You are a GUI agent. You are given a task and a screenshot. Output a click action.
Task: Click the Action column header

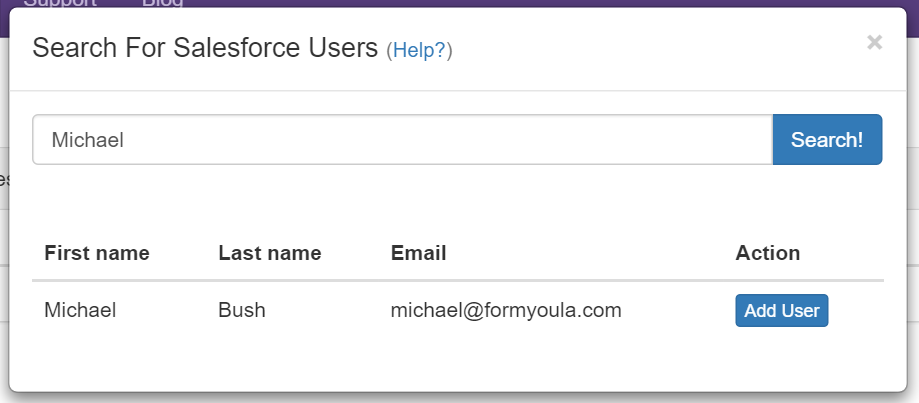point(767,253)
